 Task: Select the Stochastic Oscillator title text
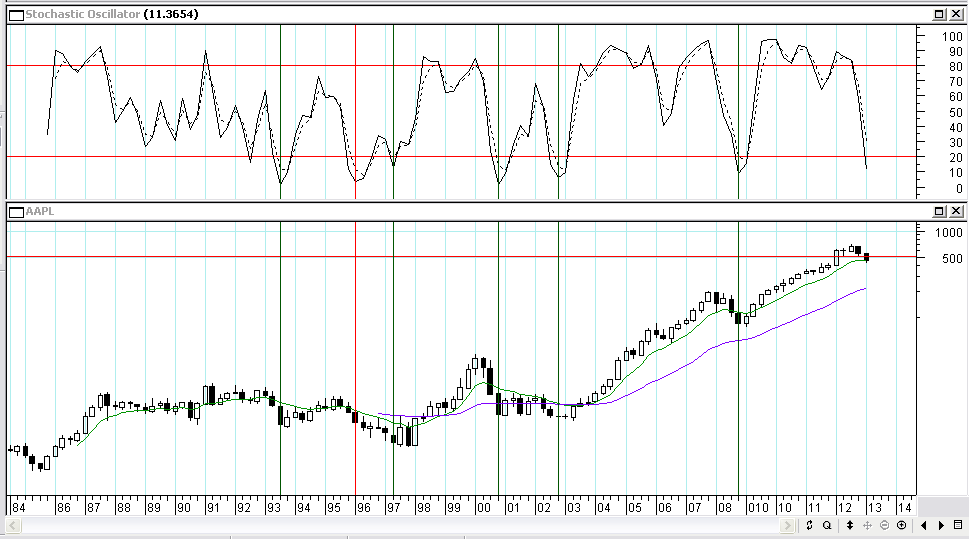[83, 14]
